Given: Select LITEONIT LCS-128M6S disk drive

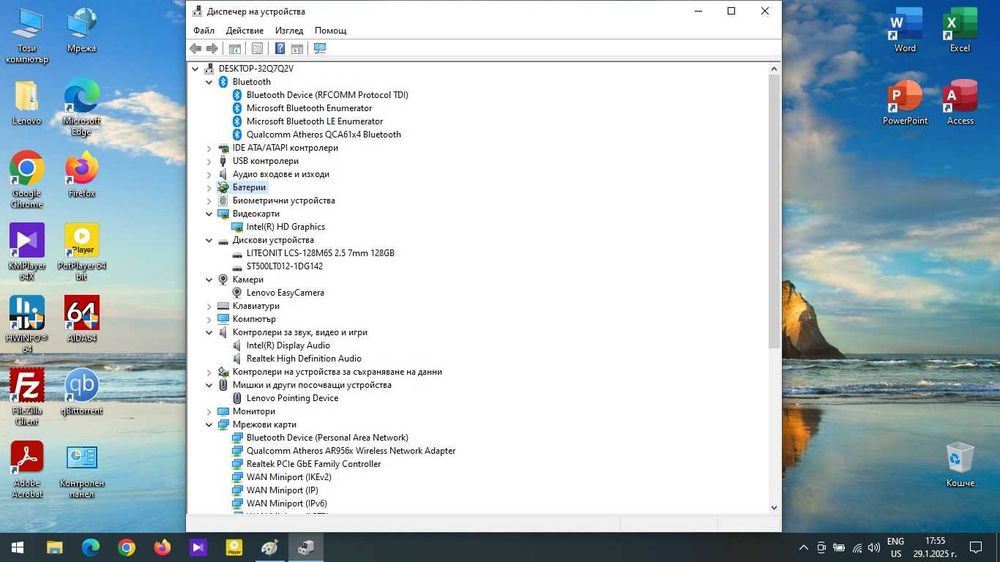Looking at the screenshot, I should 320,253.
